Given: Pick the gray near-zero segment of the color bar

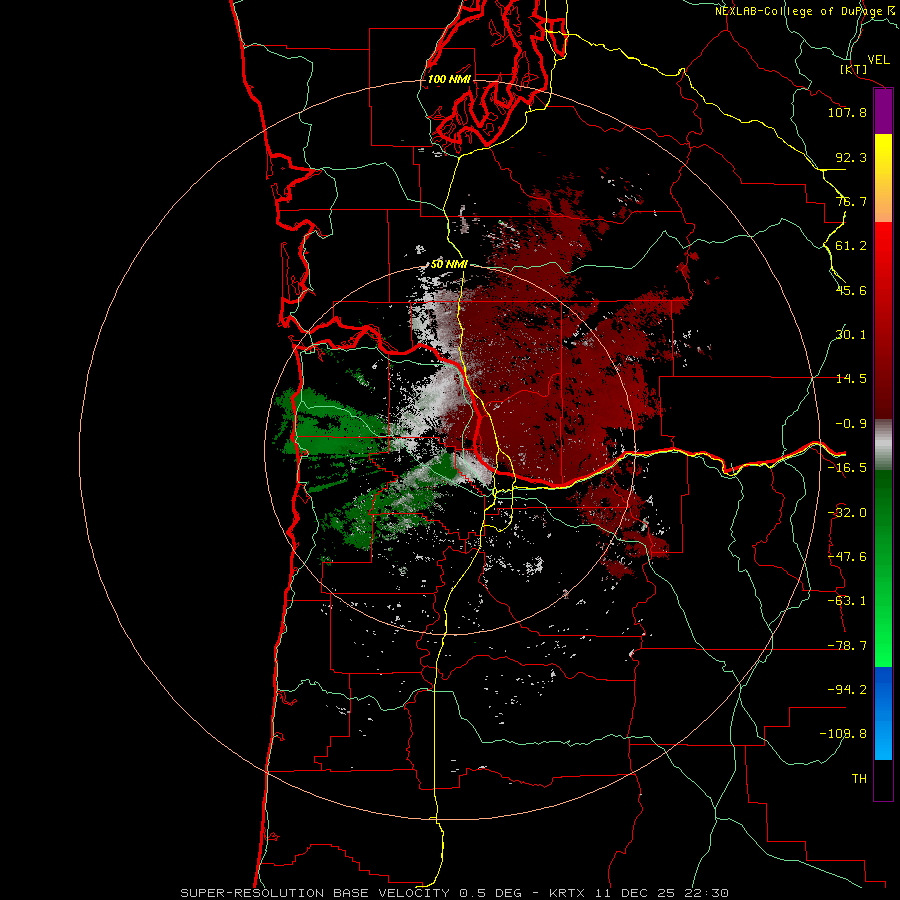Looking at the screenshot, I should [883, 445].
